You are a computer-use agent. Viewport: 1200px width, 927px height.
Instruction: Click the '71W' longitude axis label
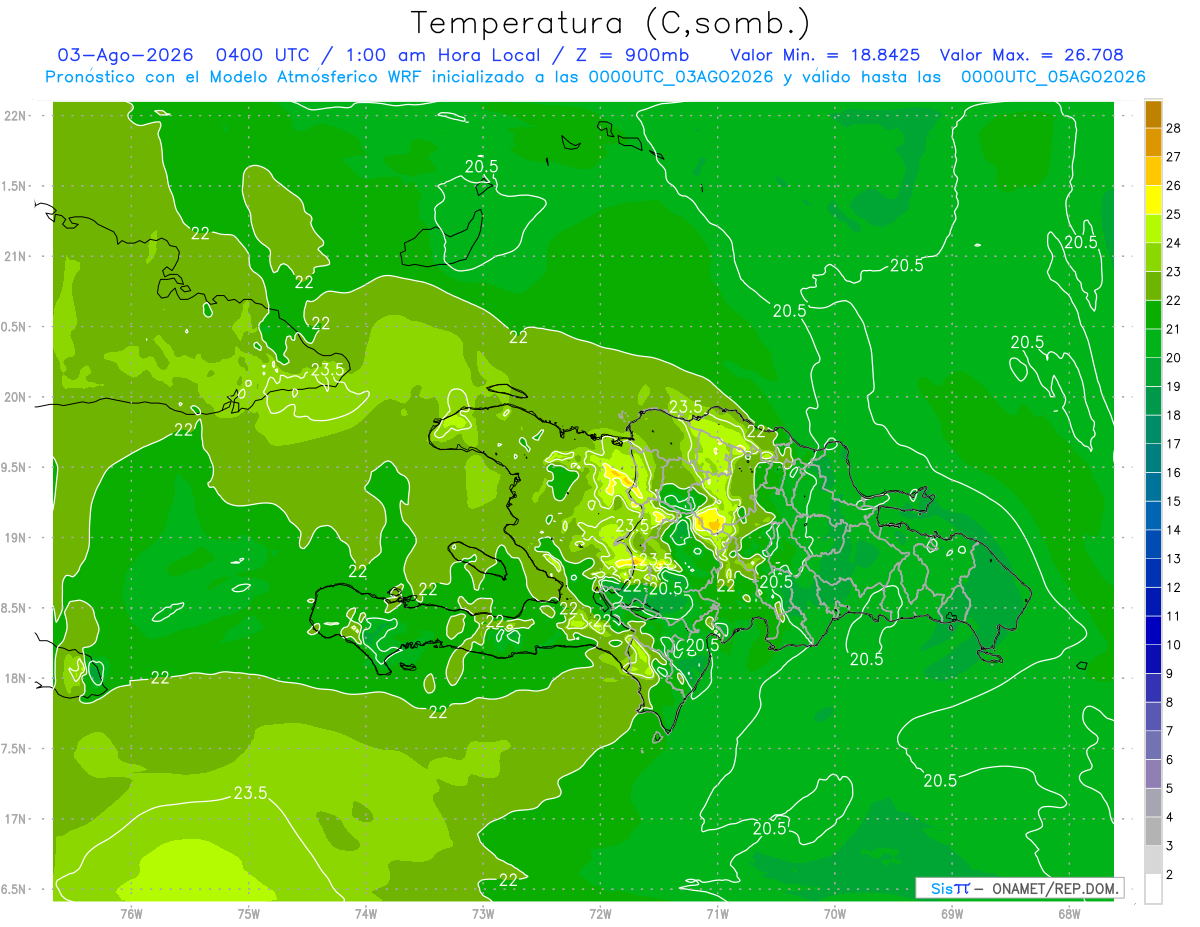click(x=717, y=912)
